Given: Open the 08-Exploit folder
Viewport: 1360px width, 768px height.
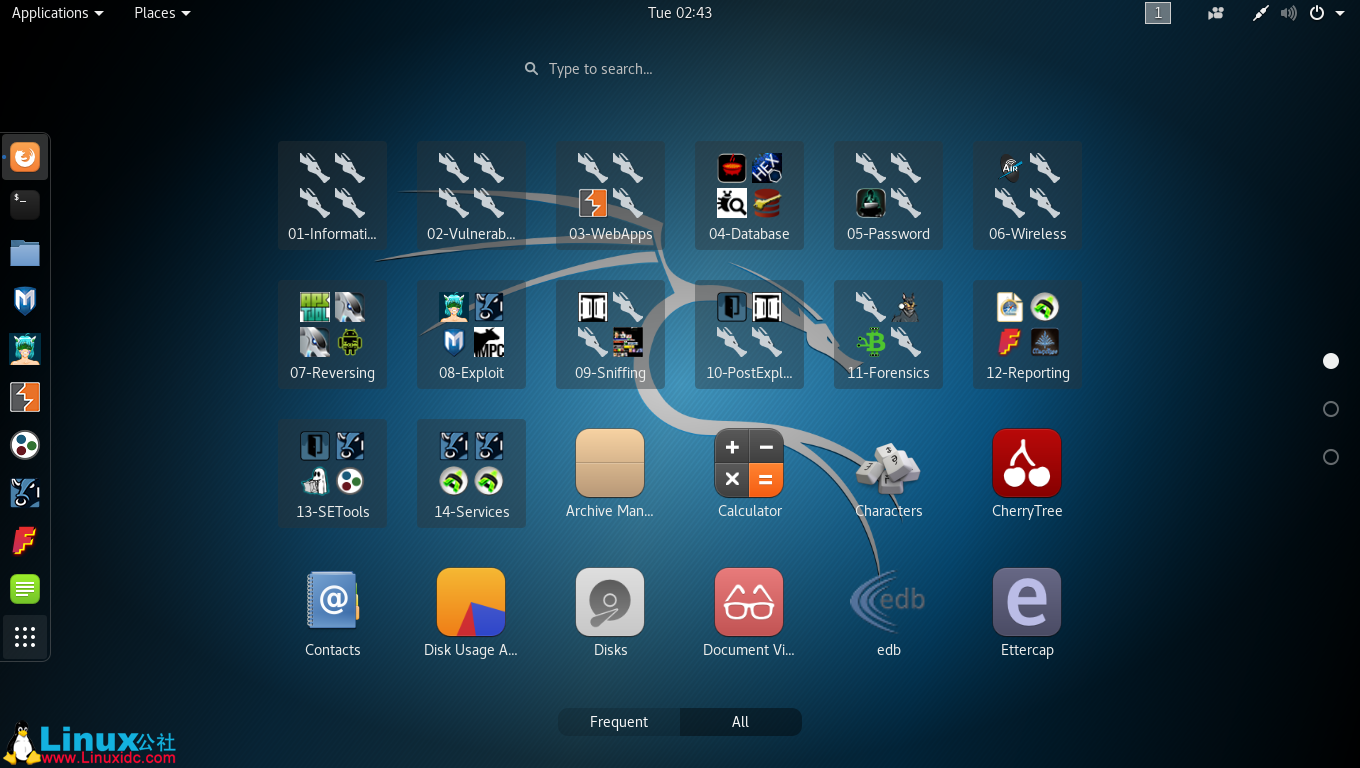Looking at the screenshot, I should pyautogui.click(x=471, y=334).
